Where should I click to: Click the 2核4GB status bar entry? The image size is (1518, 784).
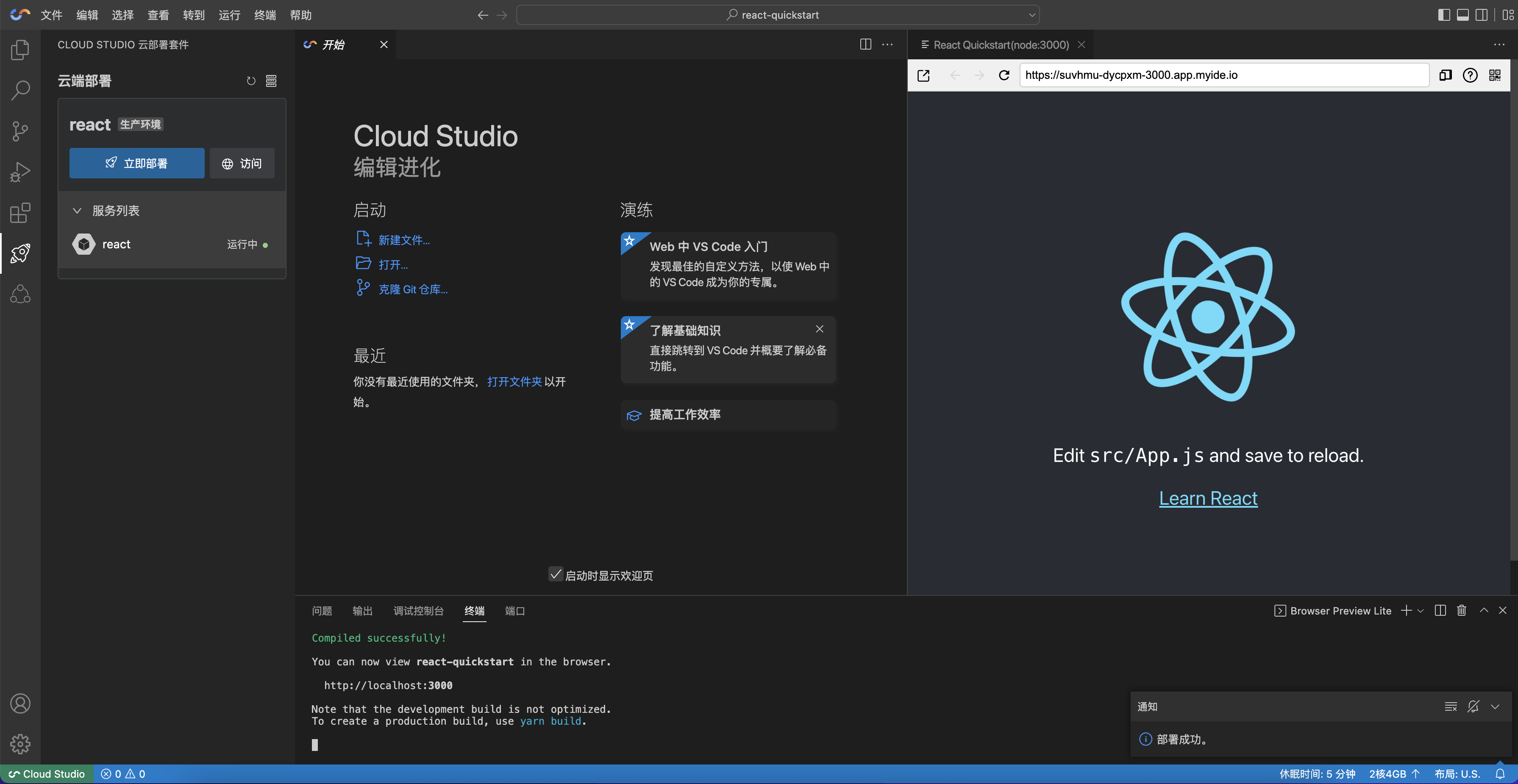click(1394, 774)
